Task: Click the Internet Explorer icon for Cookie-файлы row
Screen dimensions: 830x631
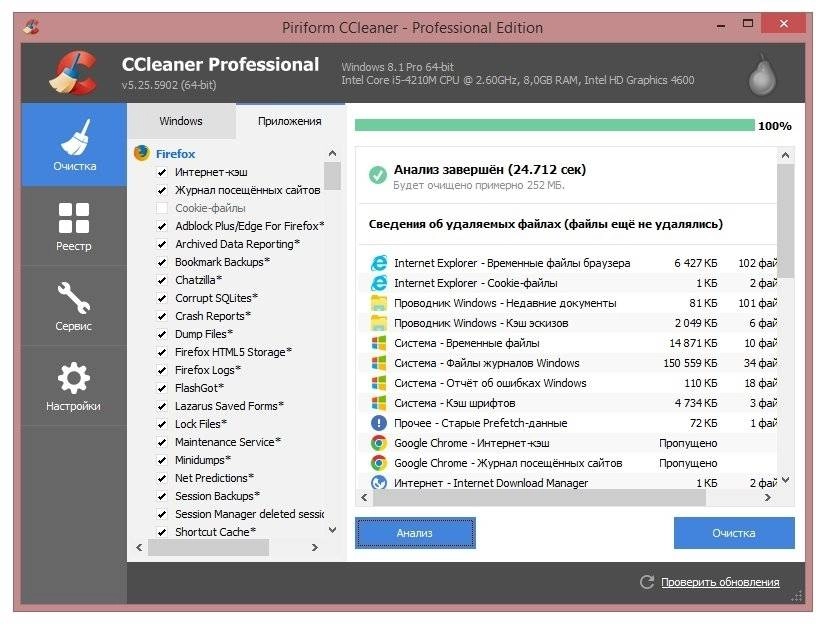Action: click(378, 283)
